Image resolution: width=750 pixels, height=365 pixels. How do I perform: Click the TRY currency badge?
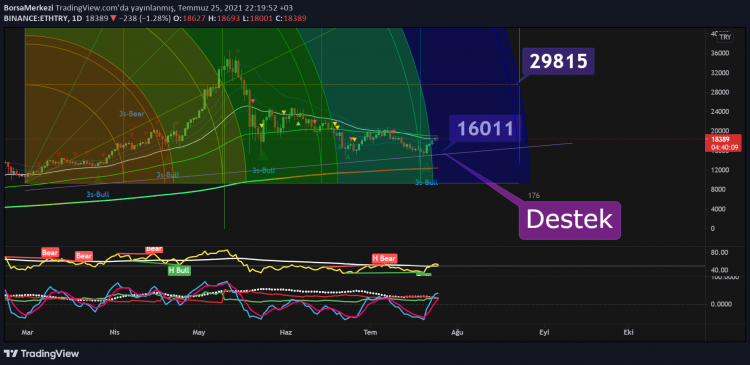[726, 37]
